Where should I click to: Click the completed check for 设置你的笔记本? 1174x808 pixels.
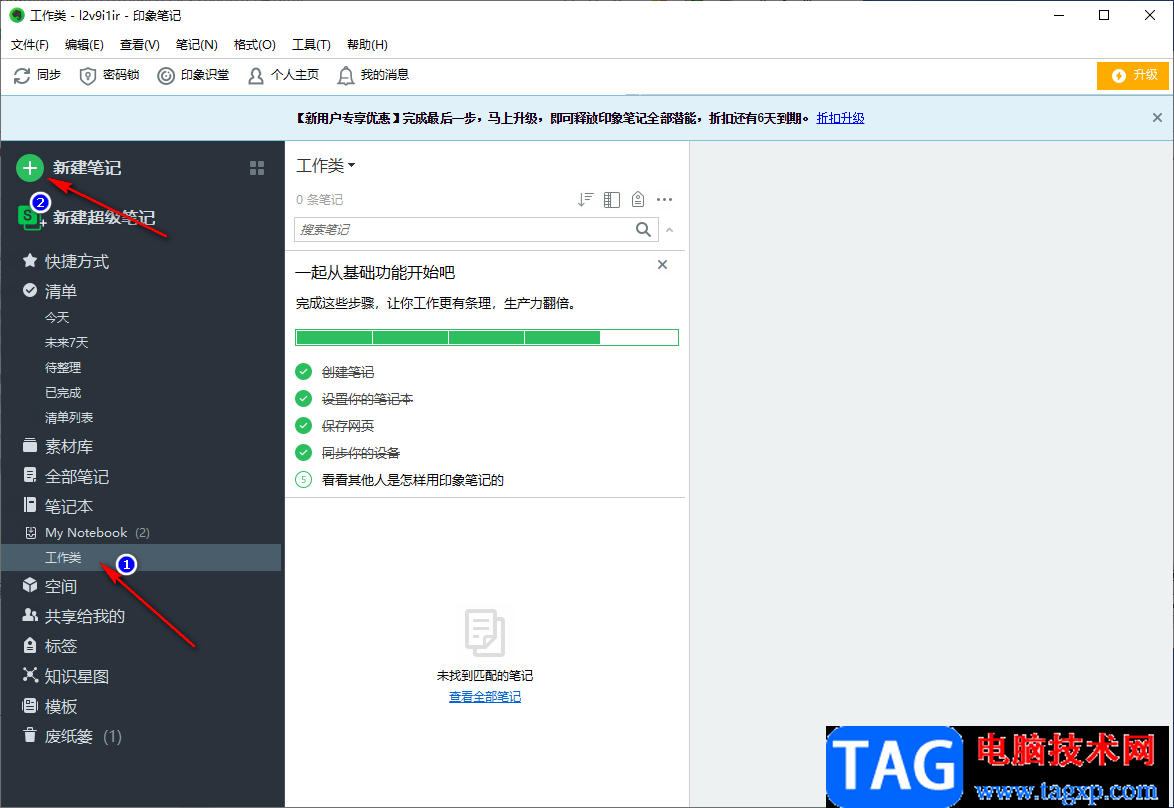coord(303,398)
